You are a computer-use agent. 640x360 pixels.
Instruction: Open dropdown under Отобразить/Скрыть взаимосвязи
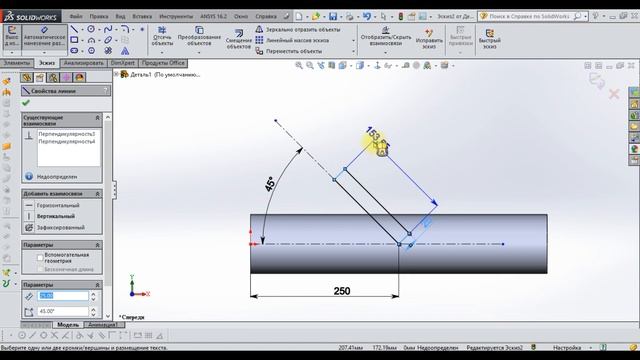point(385,52)
